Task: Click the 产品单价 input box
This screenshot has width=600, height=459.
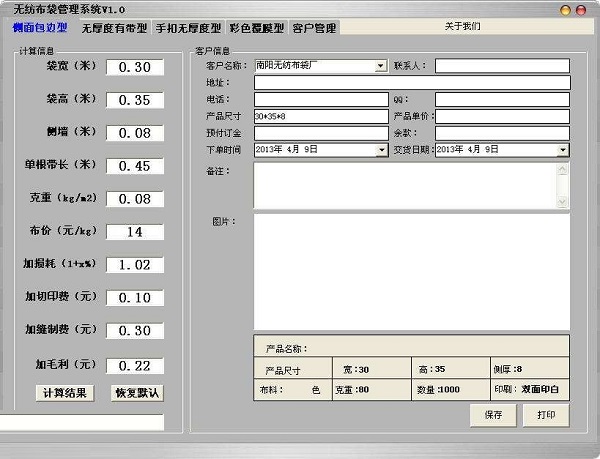Action: pos(502,116)
